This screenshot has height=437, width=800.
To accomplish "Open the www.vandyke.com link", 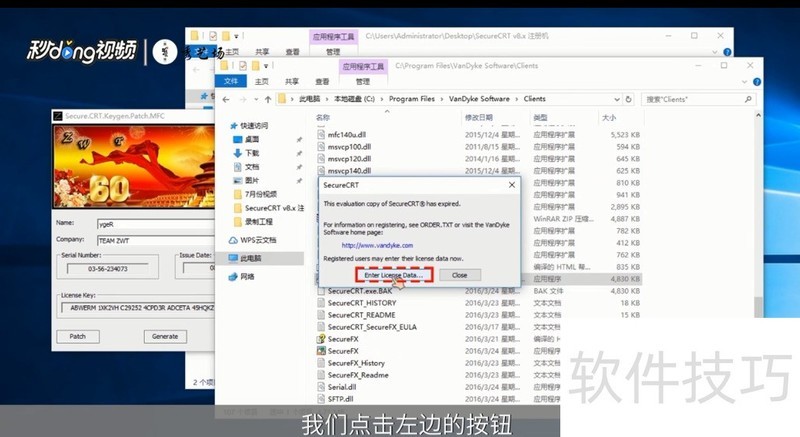I will point(378,245).
